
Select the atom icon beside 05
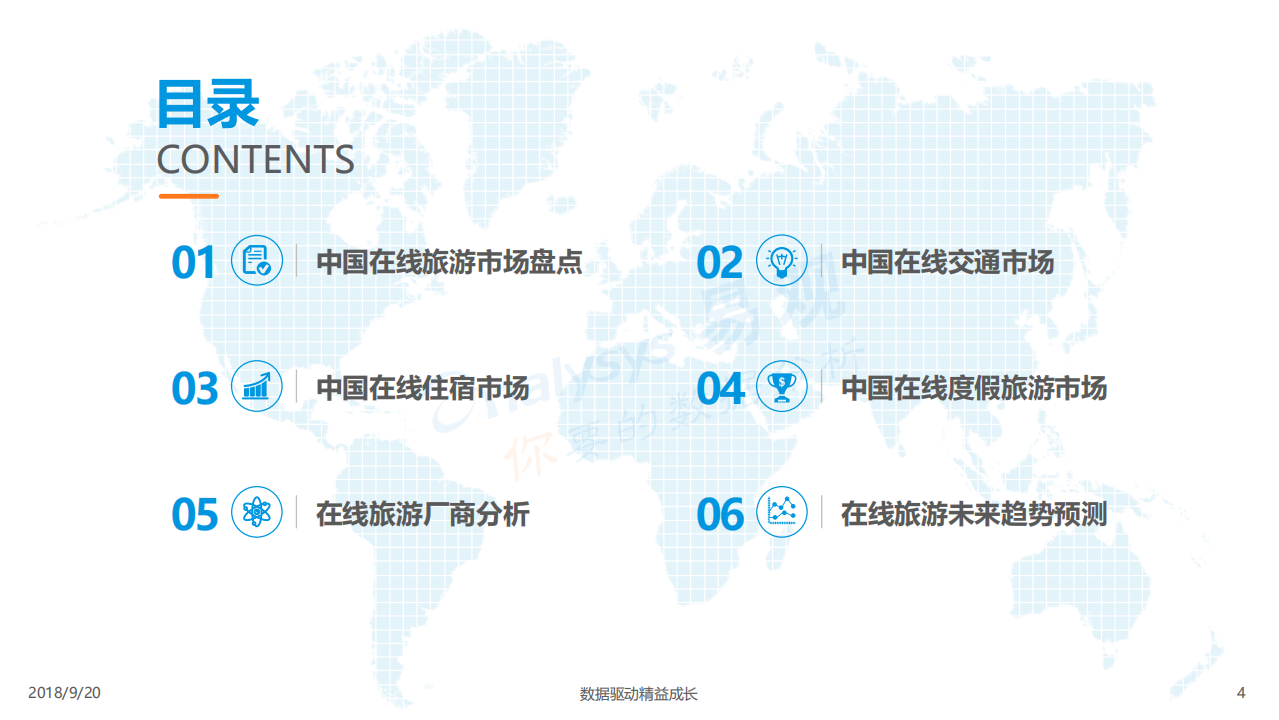(x=256, y=513)
